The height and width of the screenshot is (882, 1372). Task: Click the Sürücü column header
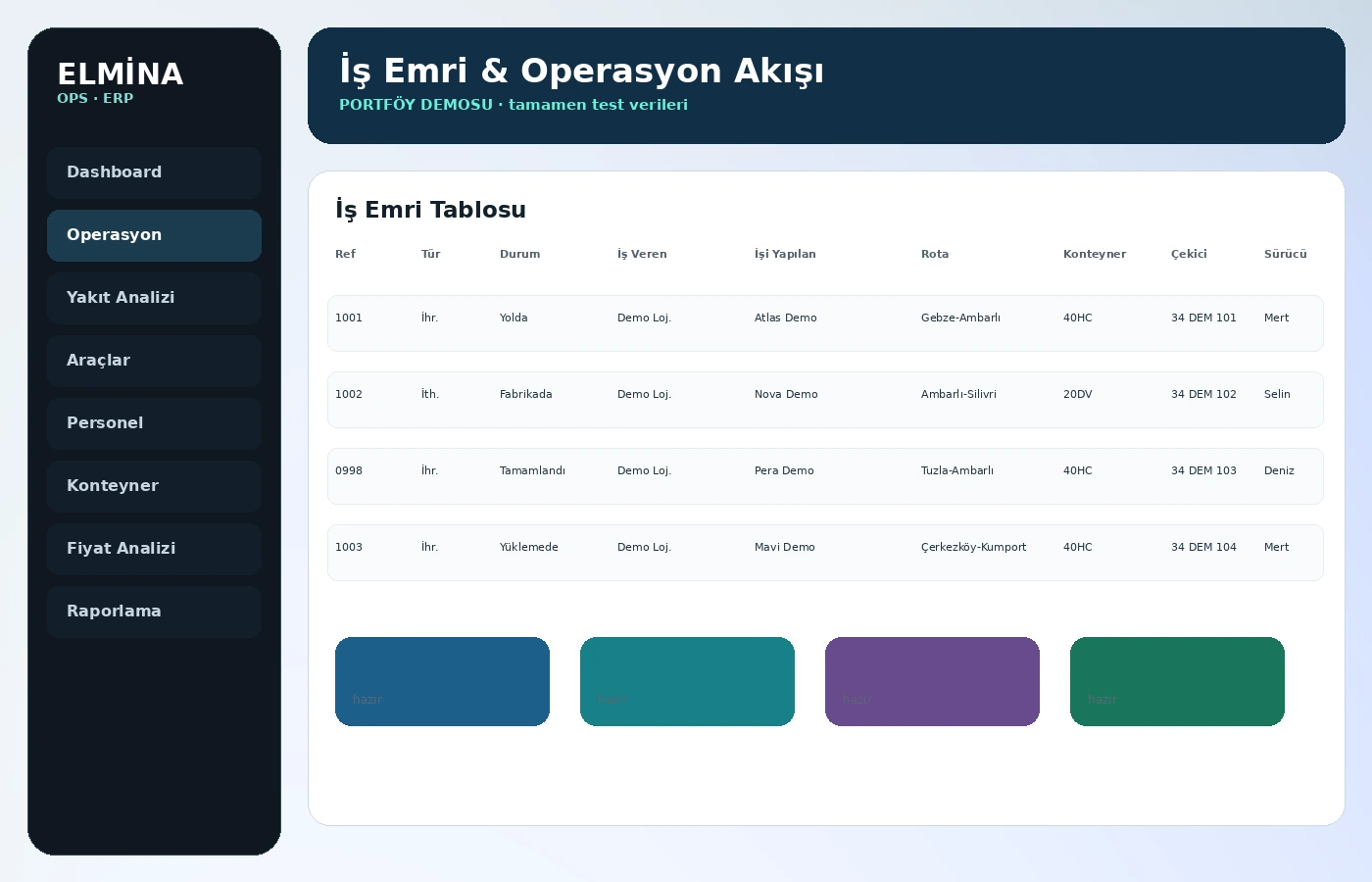click(1285, 254)
